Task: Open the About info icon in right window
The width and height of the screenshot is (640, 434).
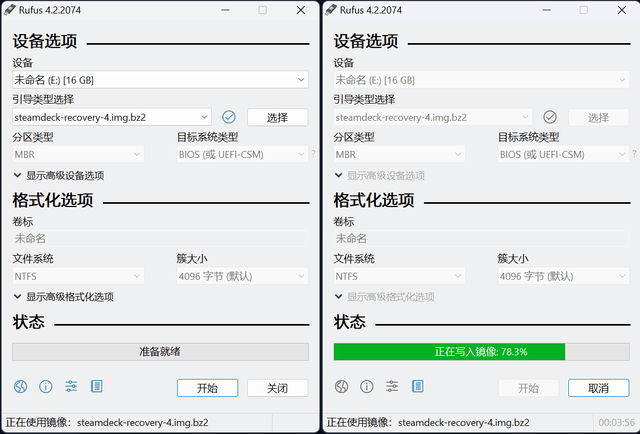Action: pyautogui.click(x=366, y=387)
